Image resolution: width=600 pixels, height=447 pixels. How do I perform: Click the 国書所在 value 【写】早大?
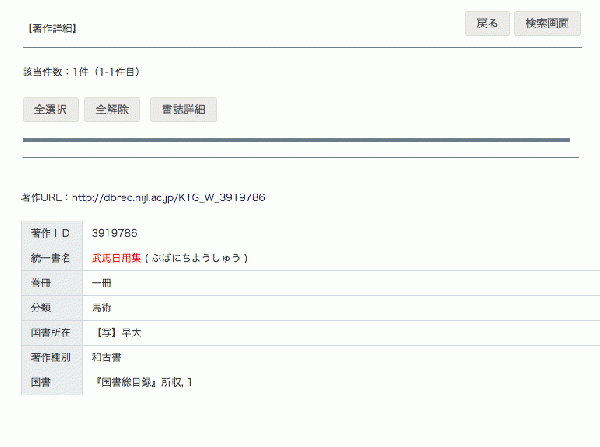coord(118,333)
